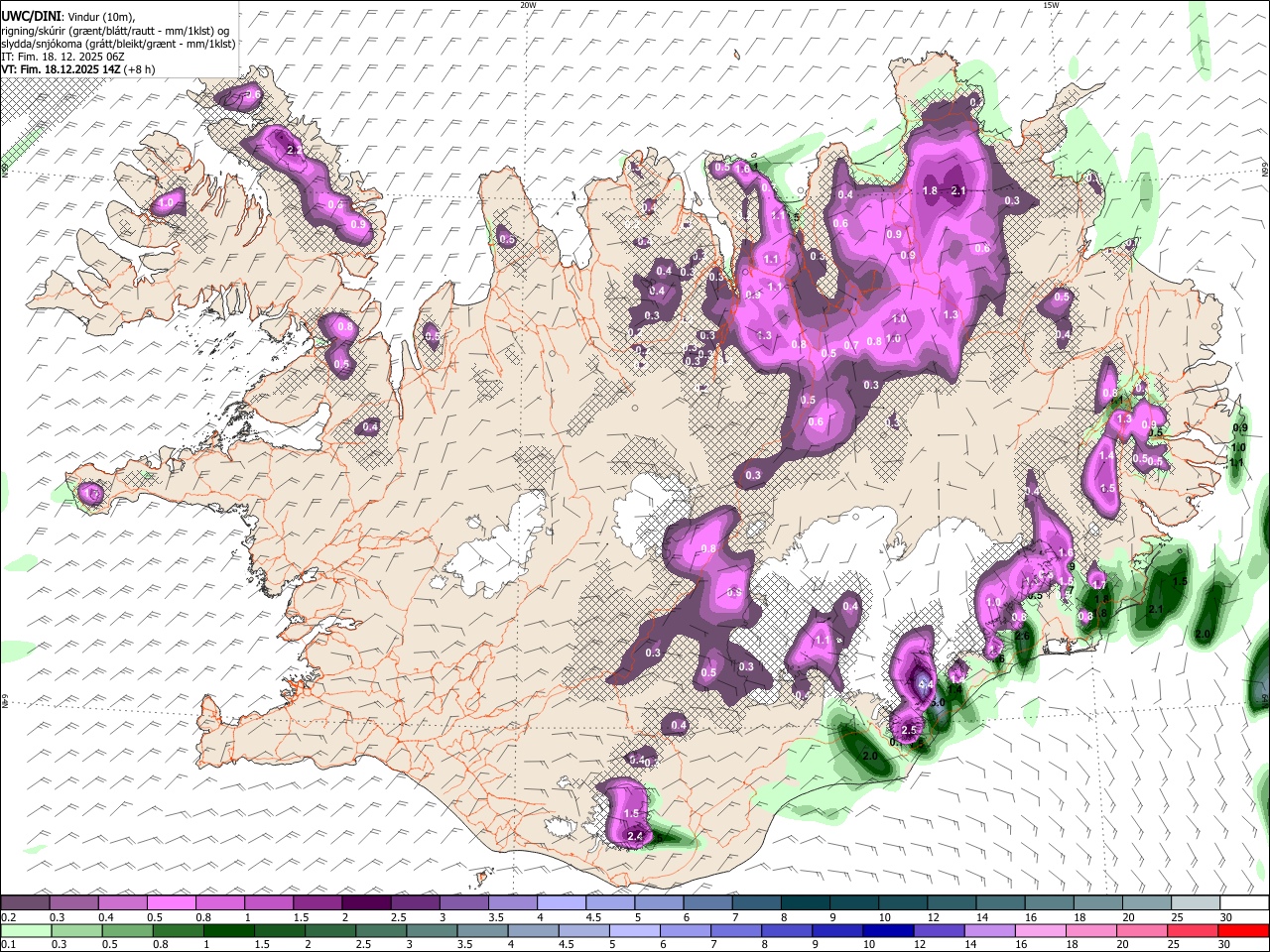1270x952 pixels.
Task: Pick the 0.5 green swatch in rain legend
Action: tap(128, 930)
